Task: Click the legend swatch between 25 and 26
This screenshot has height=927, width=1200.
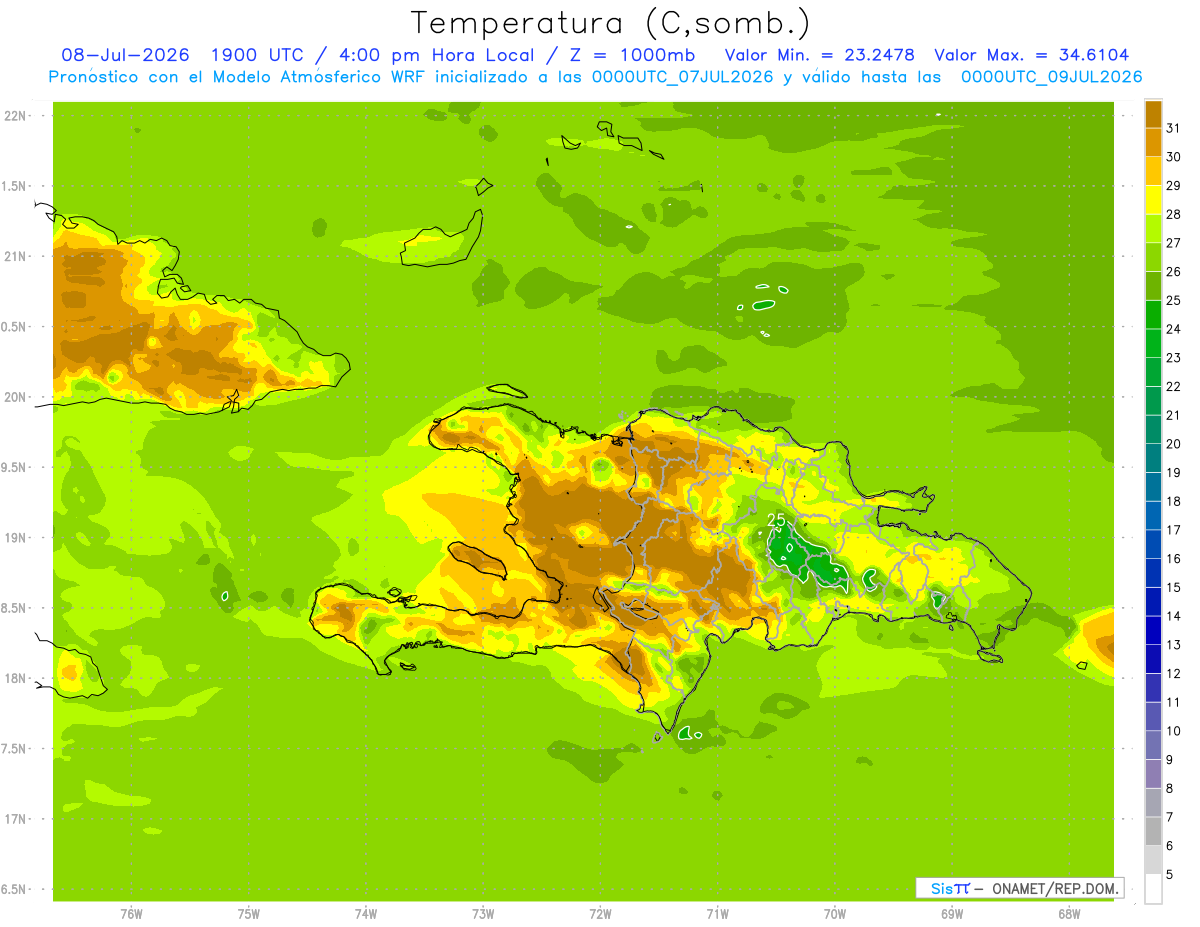Action: point(1153,286)
